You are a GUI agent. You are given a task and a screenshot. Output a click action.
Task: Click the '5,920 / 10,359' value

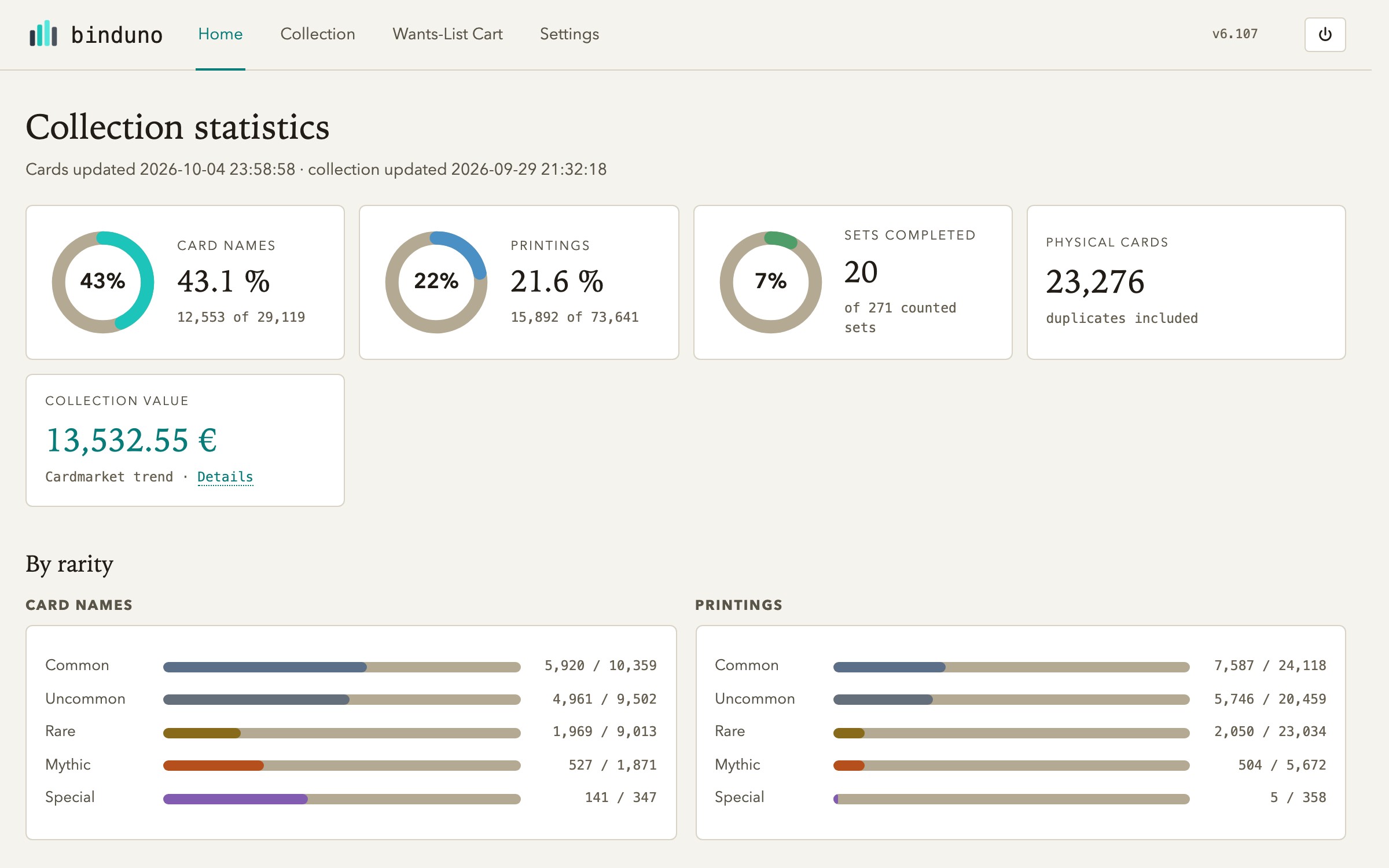coord(601,665)
